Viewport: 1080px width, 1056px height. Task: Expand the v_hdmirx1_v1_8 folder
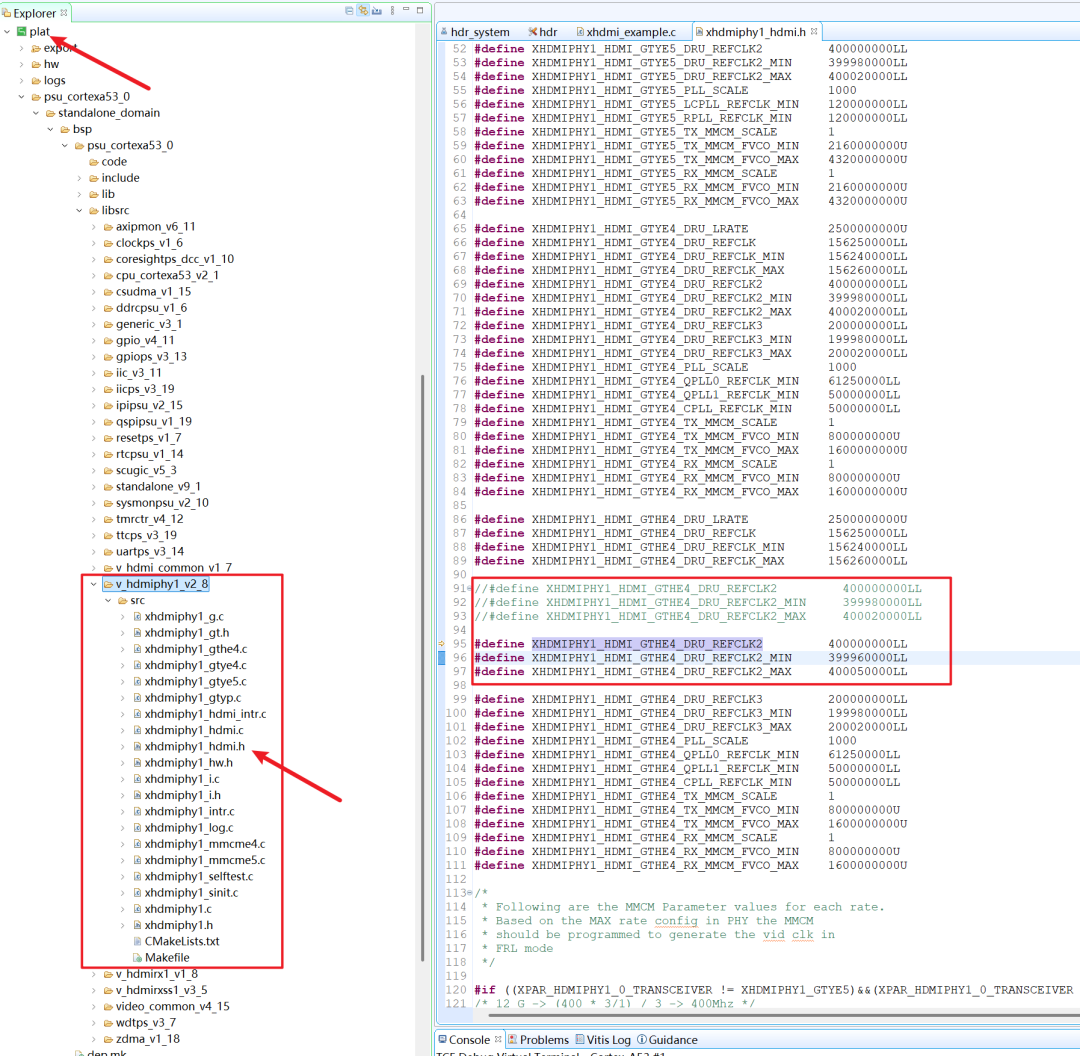coord(94,974)
